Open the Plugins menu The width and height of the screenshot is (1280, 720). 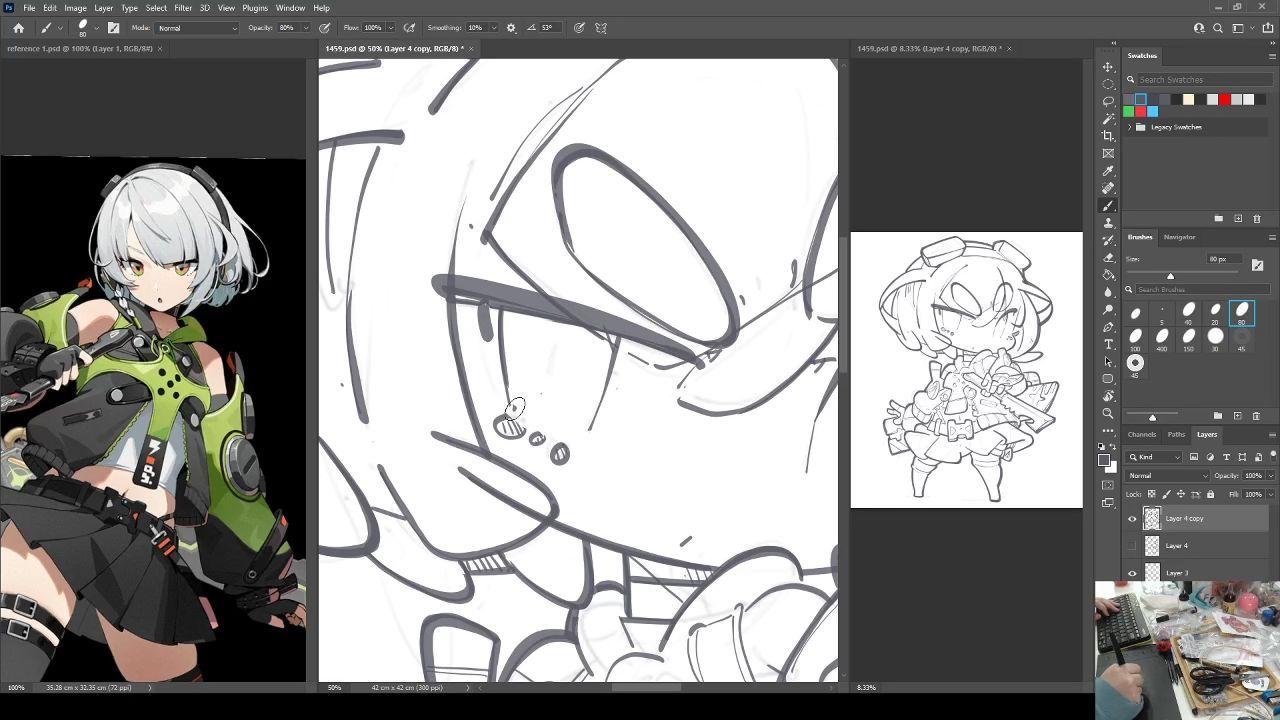click(x=255, y=8)
